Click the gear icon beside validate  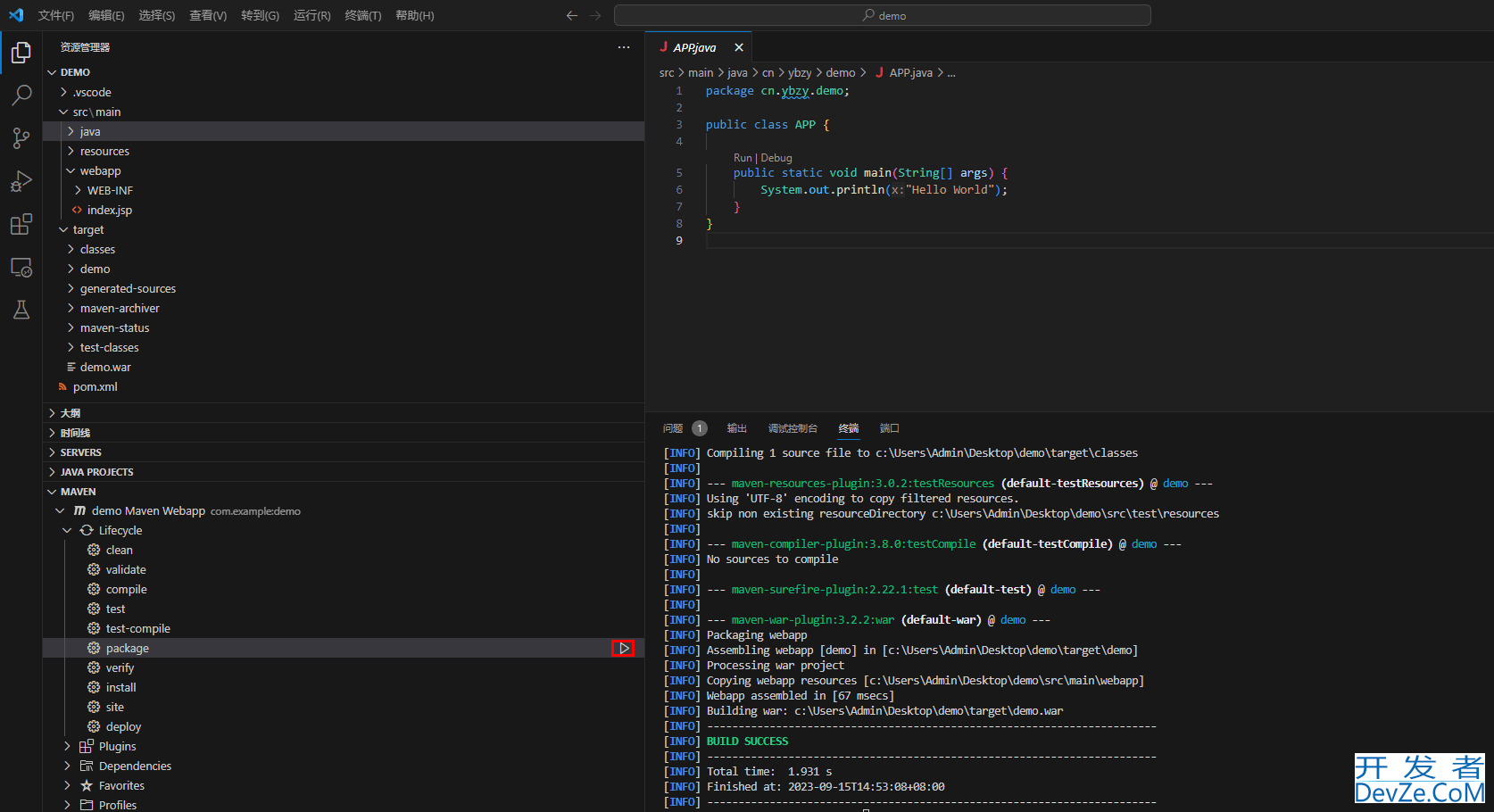[94, 569]
